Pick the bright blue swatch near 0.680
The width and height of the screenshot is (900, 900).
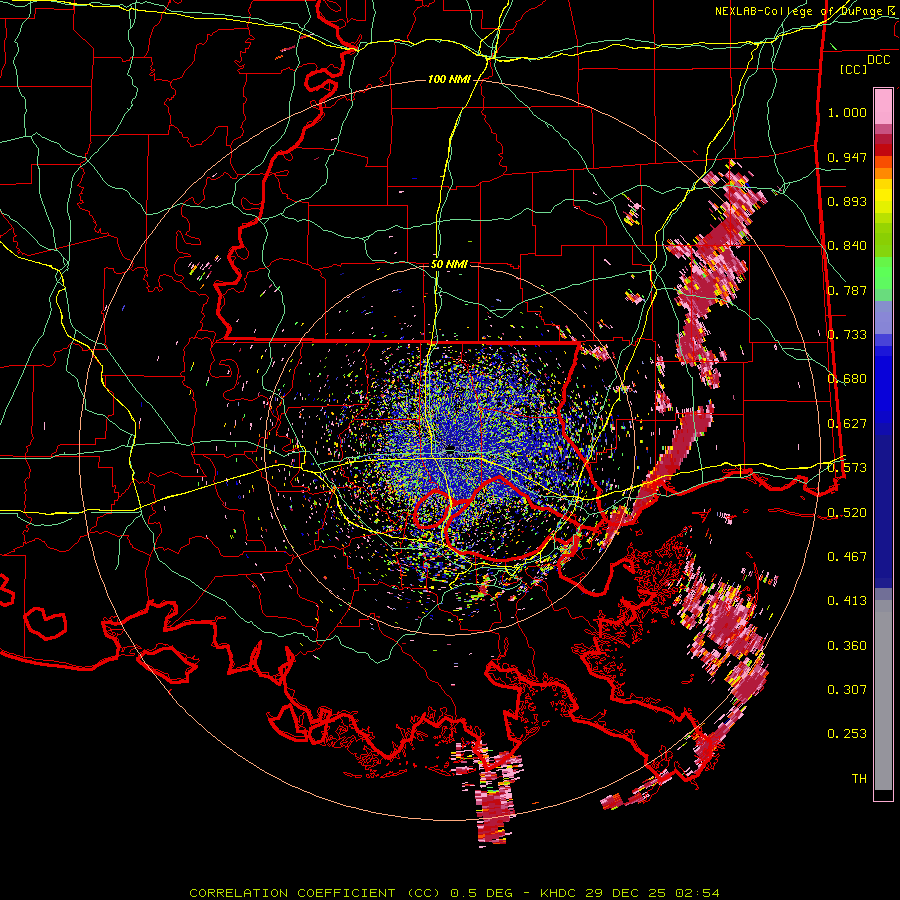[x=883, y=385]
